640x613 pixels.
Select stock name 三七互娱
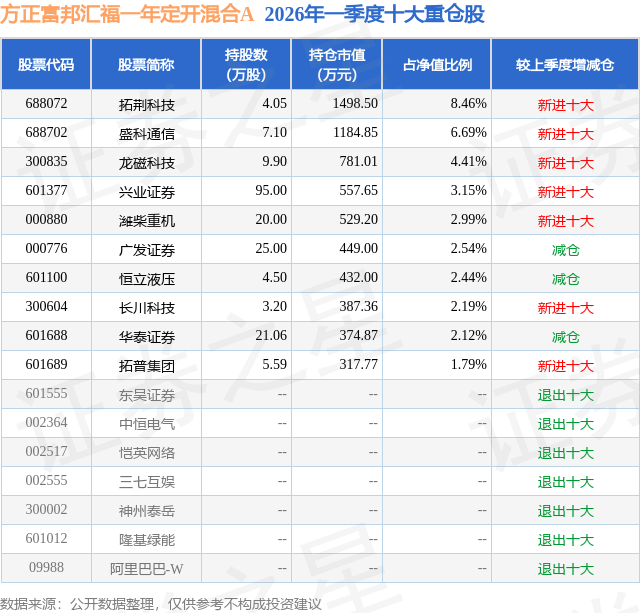click(147, 482)
